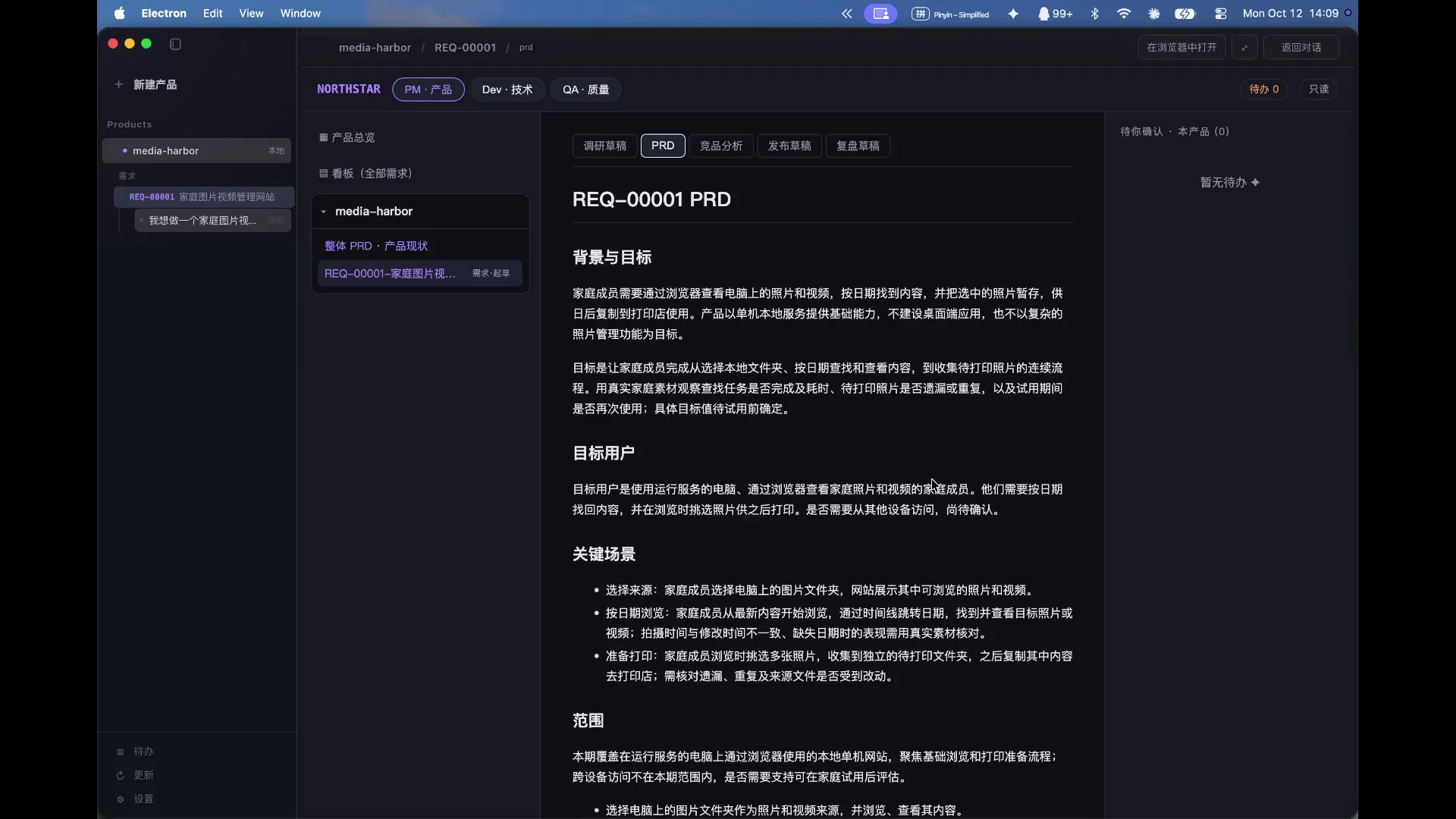Collapse the media-harbor section arrow
Viewport: 1456px width, 819px height.
point(324,212)
